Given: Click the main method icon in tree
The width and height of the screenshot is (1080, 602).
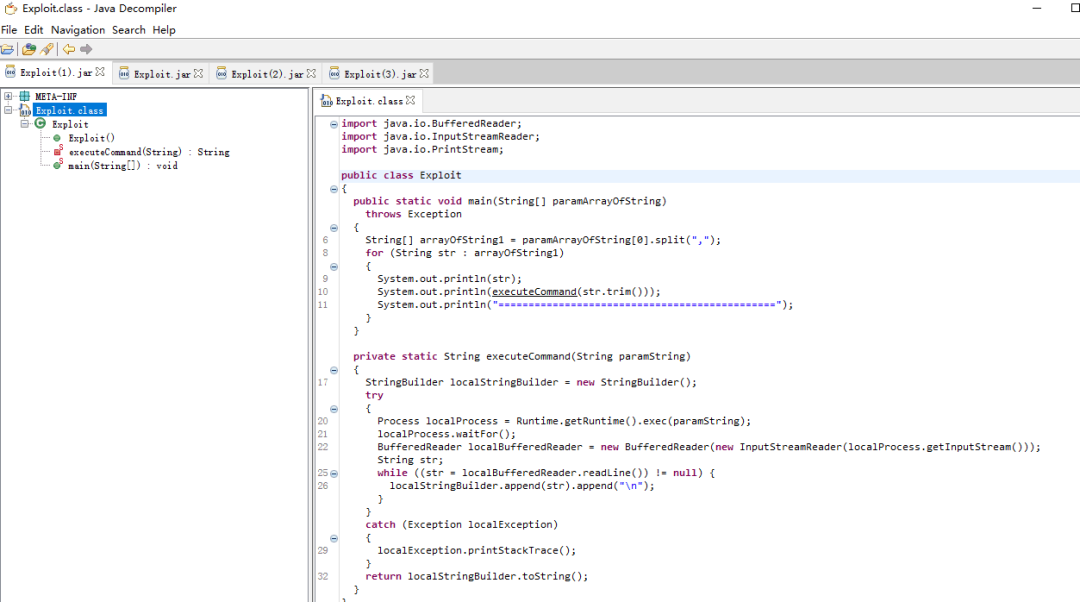Looking at the screenshot, I should point(58,164).
